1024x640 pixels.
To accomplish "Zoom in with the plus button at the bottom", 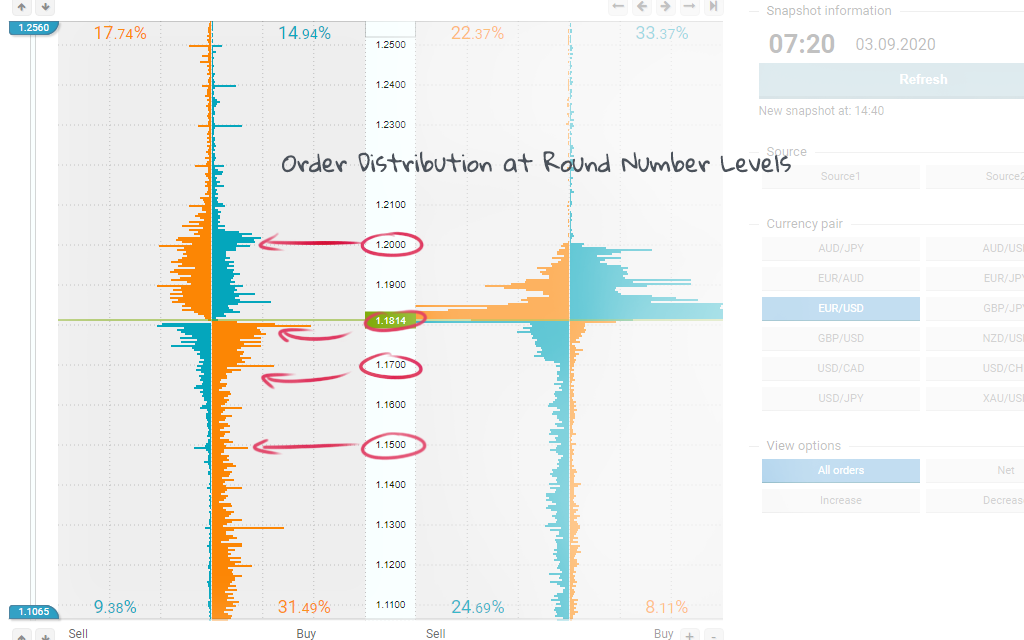I will point(689,634).
